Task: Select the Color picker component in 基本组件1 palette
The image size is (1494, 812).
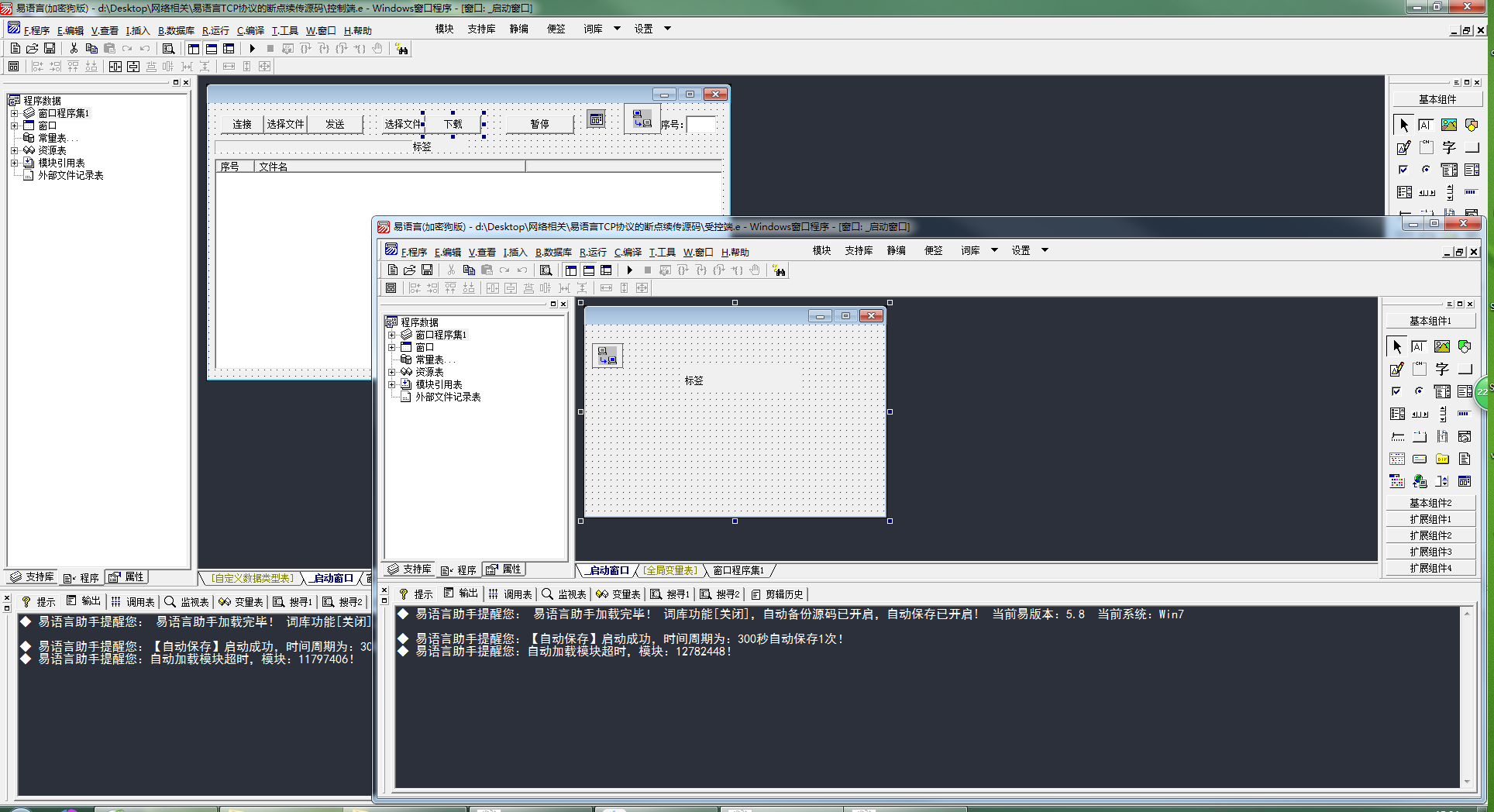Action: (x=1397, y=481)
